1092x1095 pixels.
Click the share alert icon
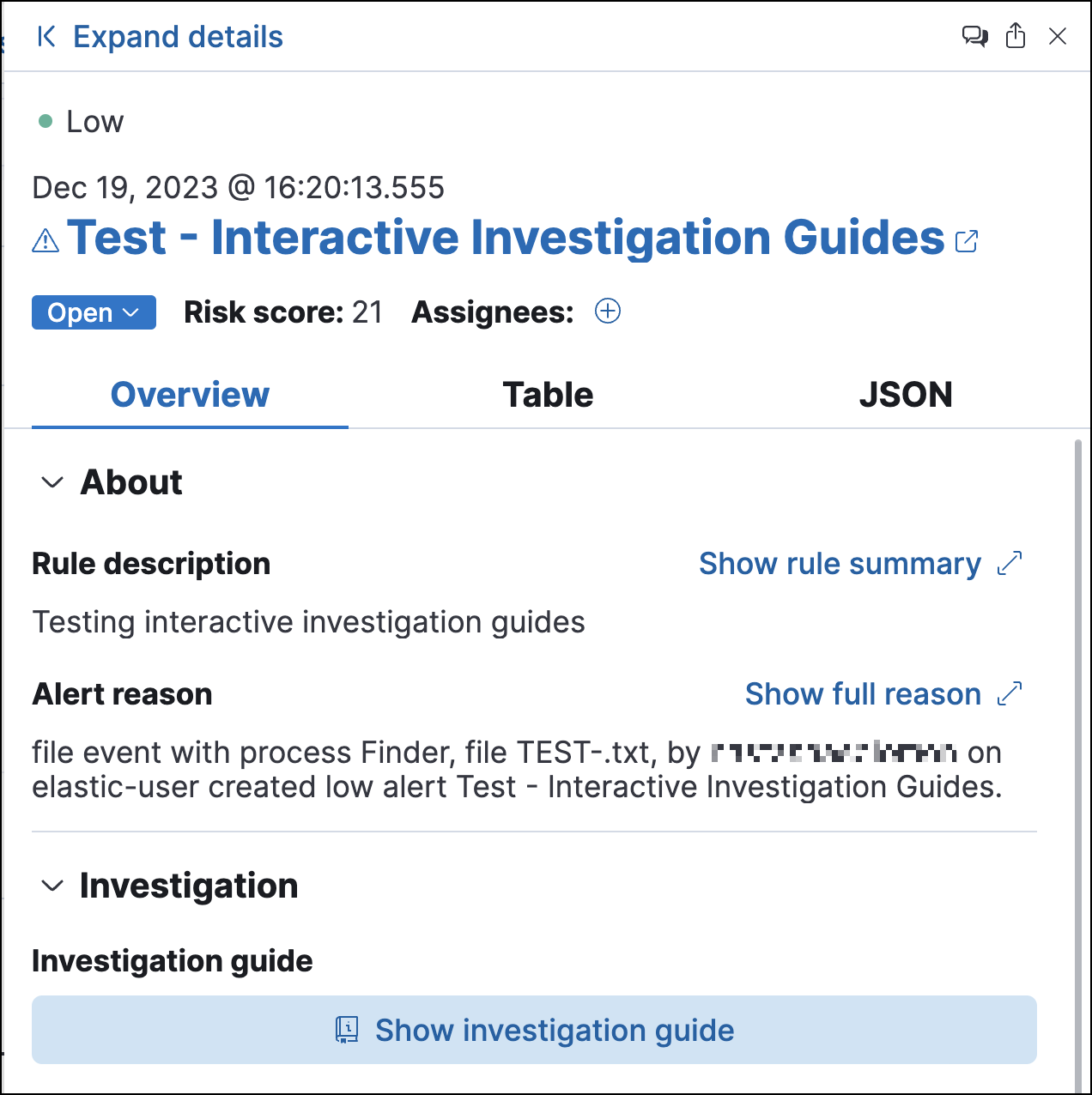click(x=1016, y=36)
